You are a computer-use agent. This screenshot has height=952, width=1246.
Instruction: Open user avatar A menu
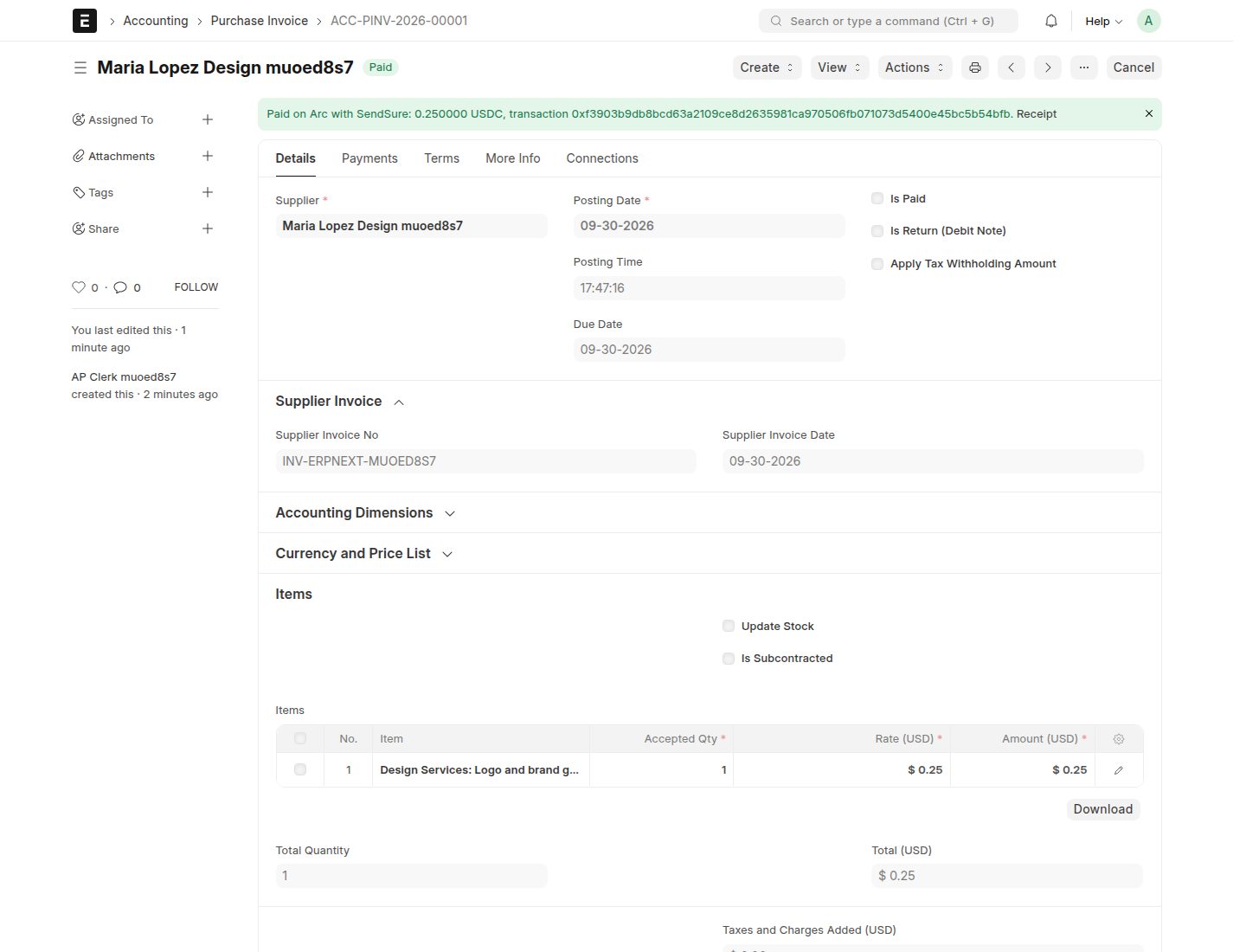tap(1149, 21)
